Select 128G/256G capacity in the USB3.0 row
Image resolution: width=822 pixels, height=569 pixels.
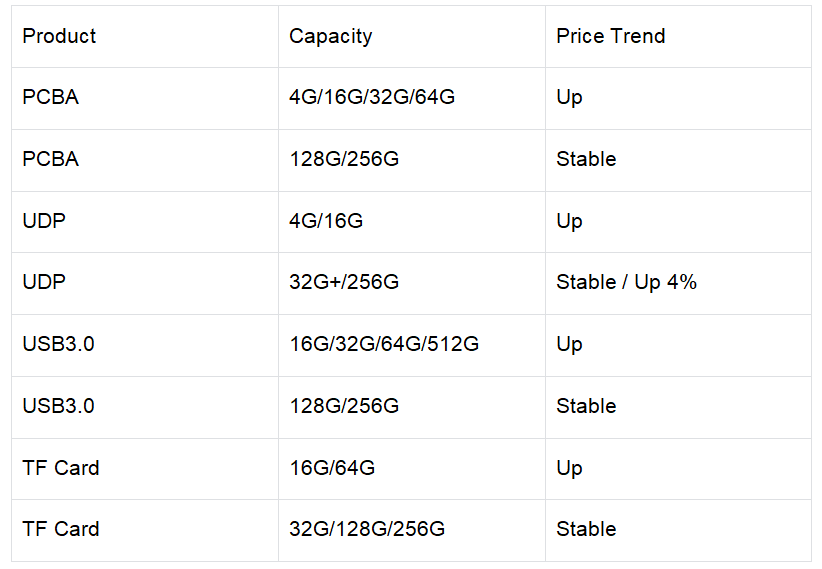point(343,407)
